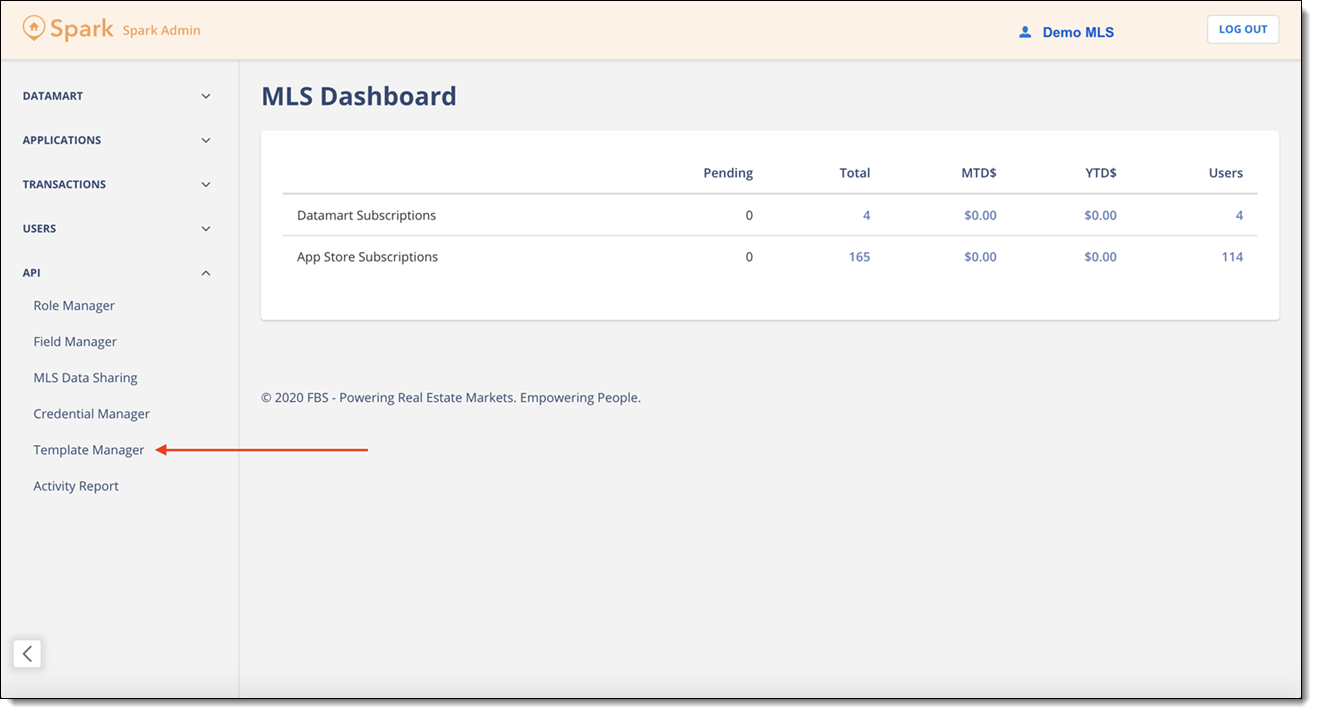Image resolution: width=1317 pixels, height=714 pixels.
Task: Click the MTD$ column header
Action: coord(979,173)
